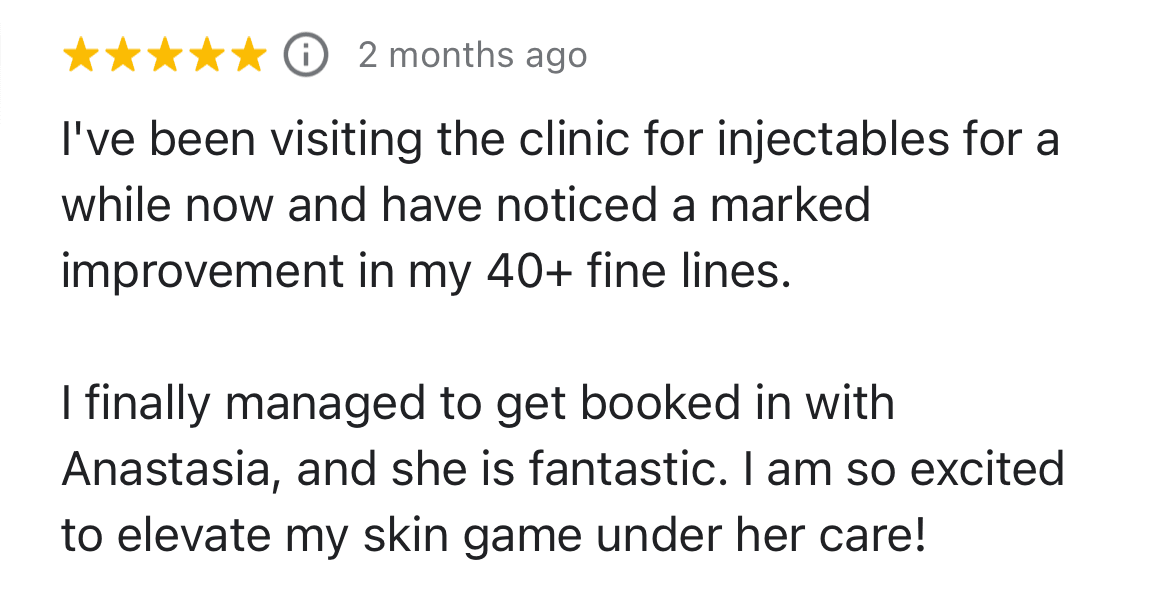
Task: Open the review info circle icon
Action: [x=306, y=56]
